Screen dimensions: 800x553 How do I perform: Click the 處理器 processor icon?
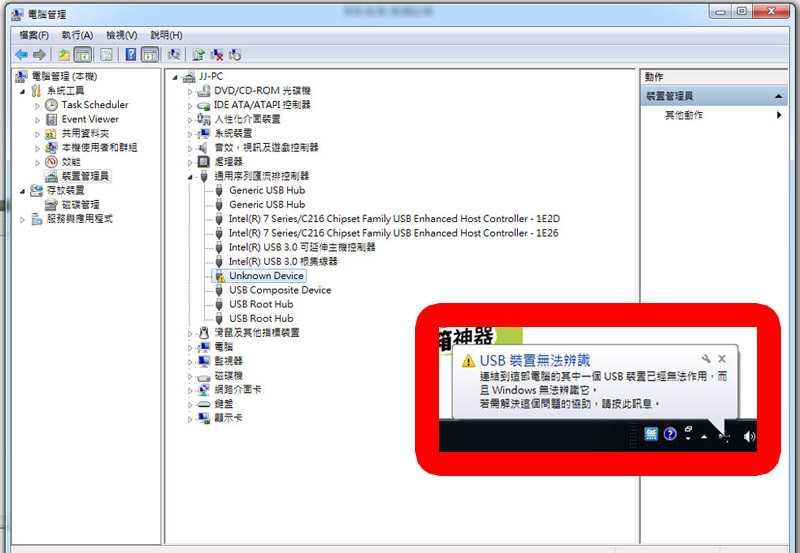pyautogui.click(x=204, y=162)
